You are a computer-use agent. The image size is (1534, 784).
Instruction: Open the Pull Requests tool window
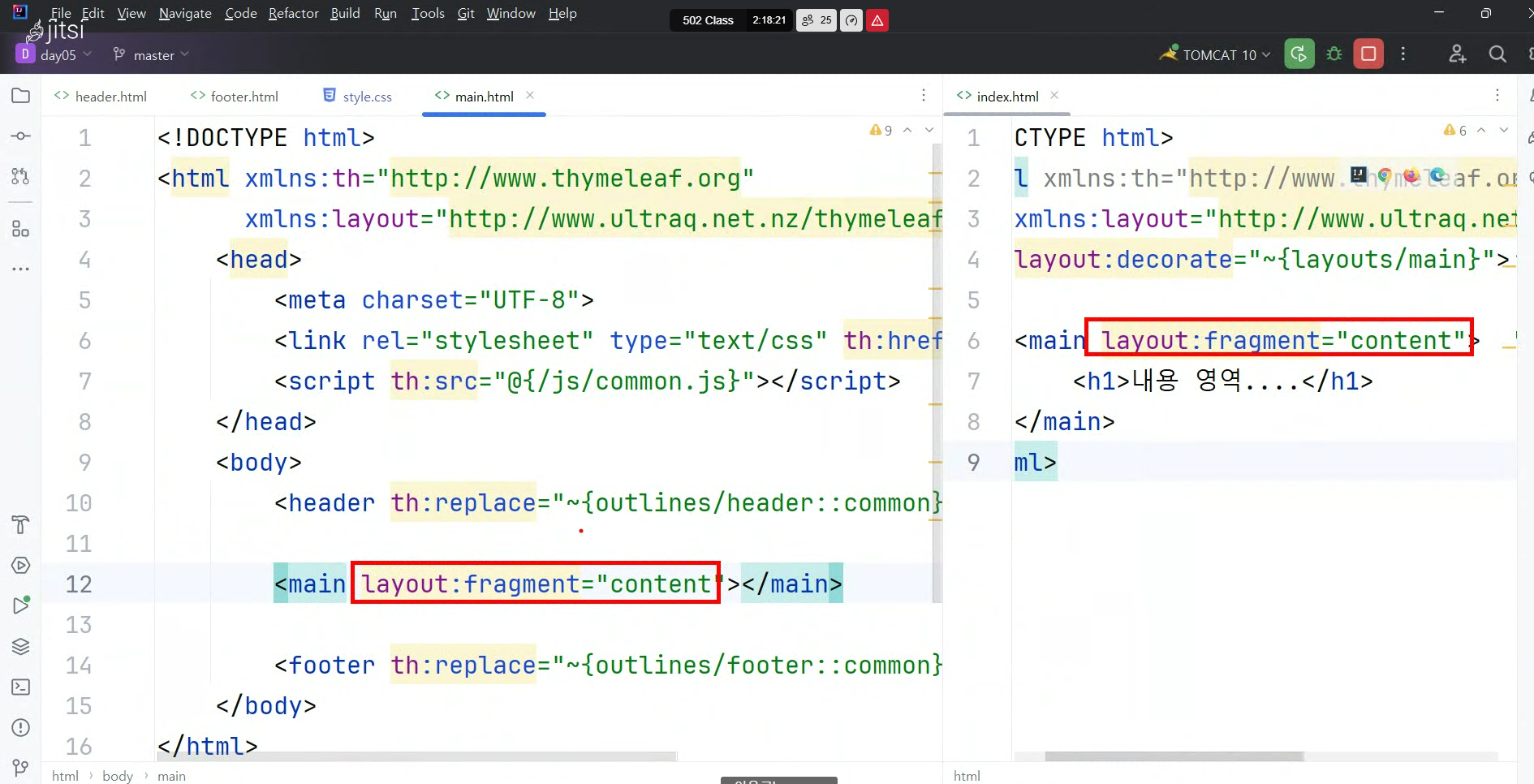tap(21, 176)
